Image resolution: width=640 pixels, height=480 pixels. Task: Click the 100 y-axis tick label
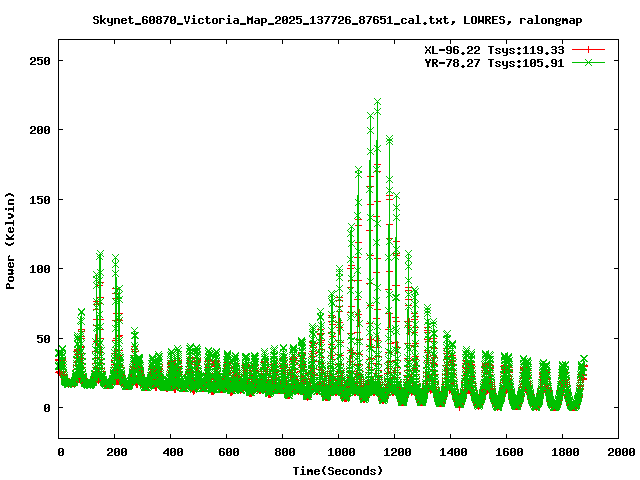click(x=40, y=269)
